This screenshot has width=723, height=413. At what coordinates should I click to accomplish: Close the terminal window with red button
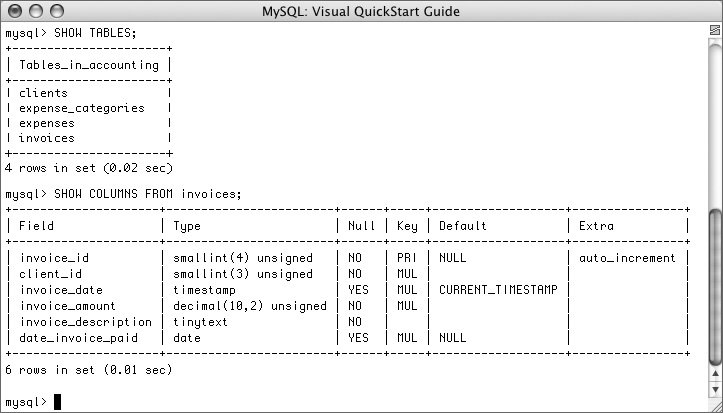point(15,11)
